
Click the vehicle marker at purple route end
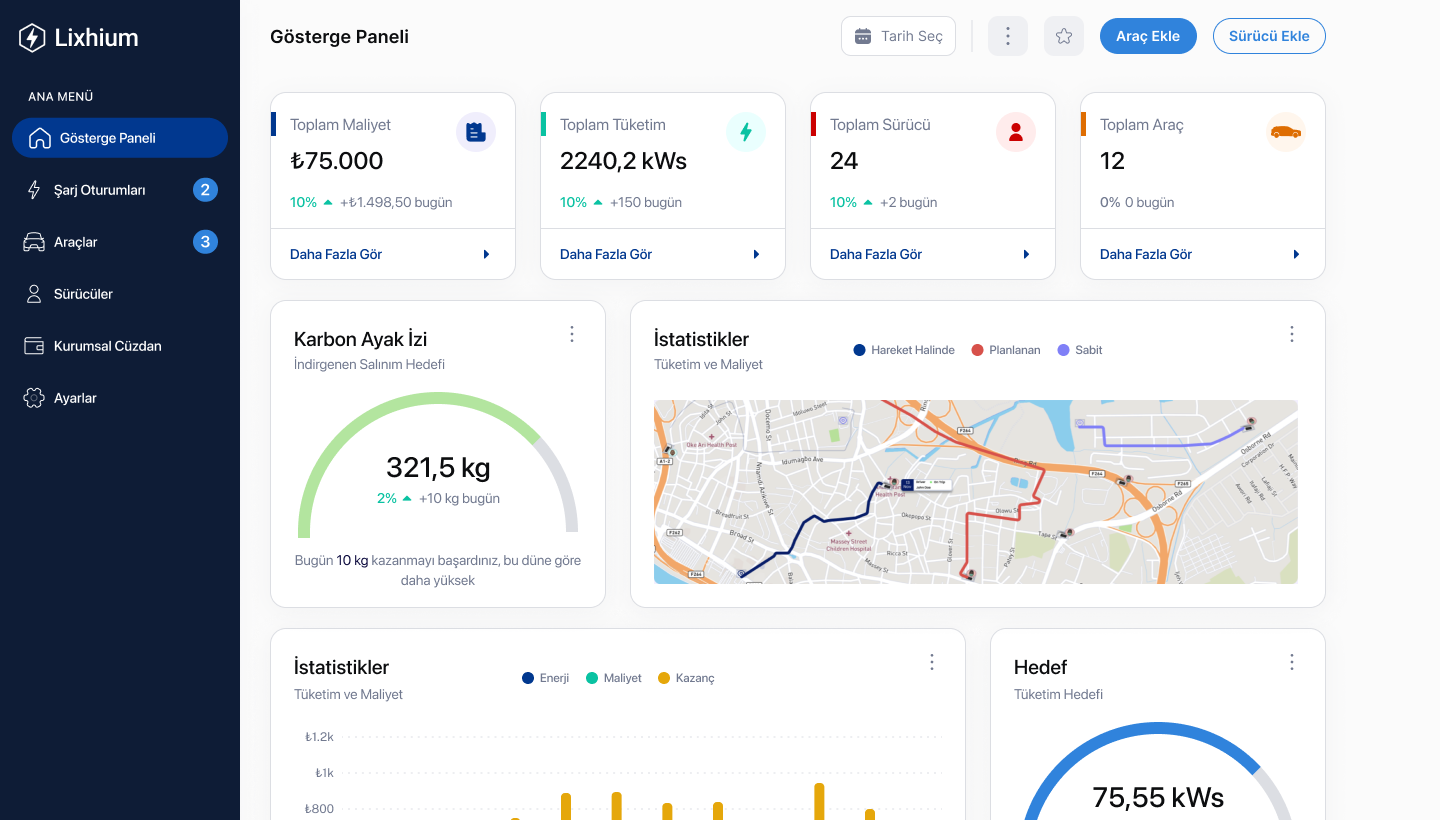(1249, 423)
